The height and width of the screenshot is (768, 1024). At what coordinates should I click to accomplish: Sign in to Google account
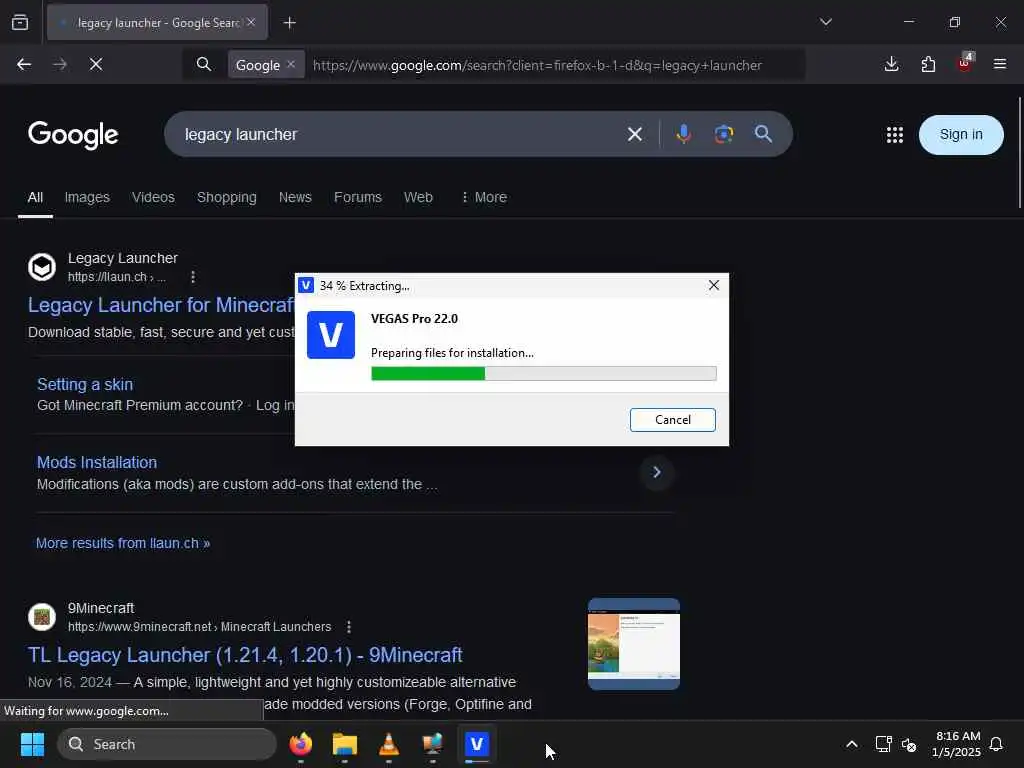[961, 135]
